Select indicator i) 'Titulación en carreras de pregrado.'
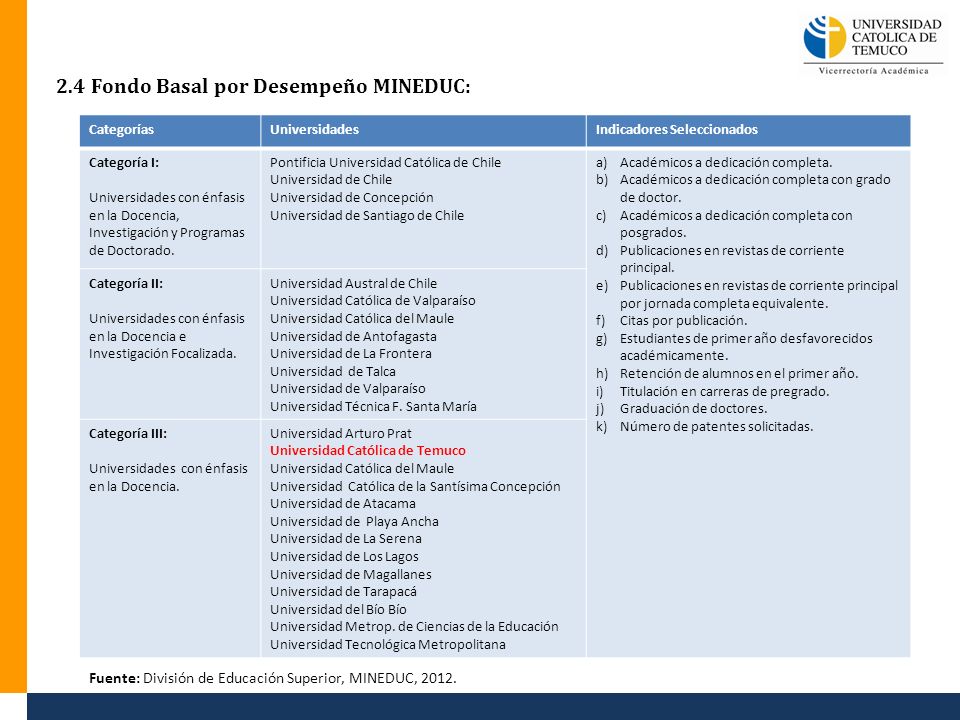The image size is (960, 720). 712,391
